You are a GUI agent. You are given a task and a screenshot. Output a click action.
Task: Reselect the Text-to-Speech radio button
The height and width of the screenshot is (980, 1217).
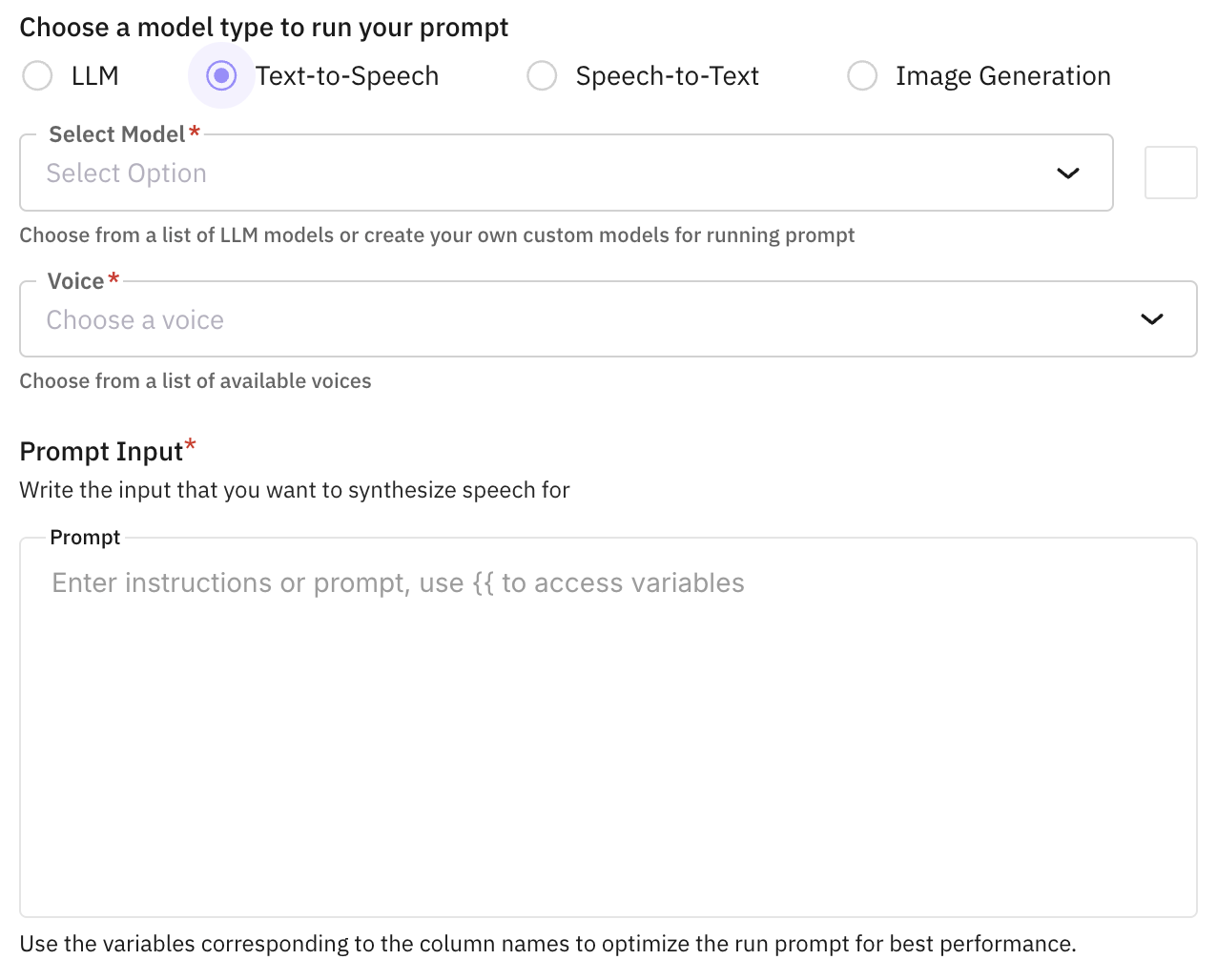[221, 75]
